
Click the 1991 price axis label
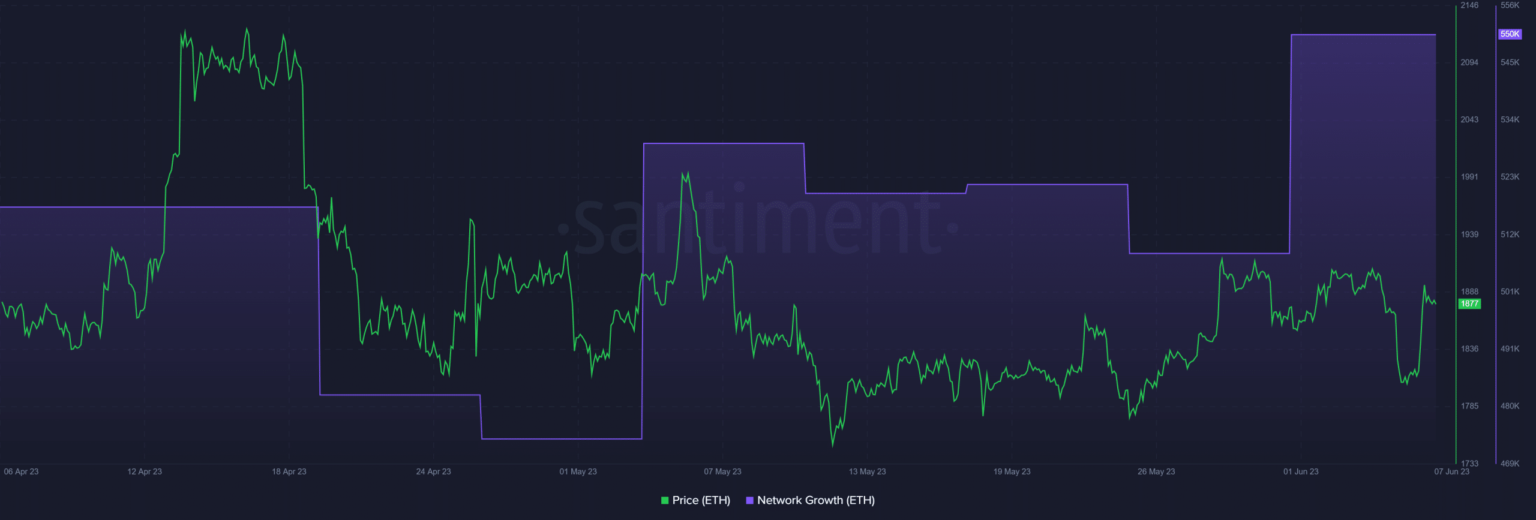[x=1469, y=178]
